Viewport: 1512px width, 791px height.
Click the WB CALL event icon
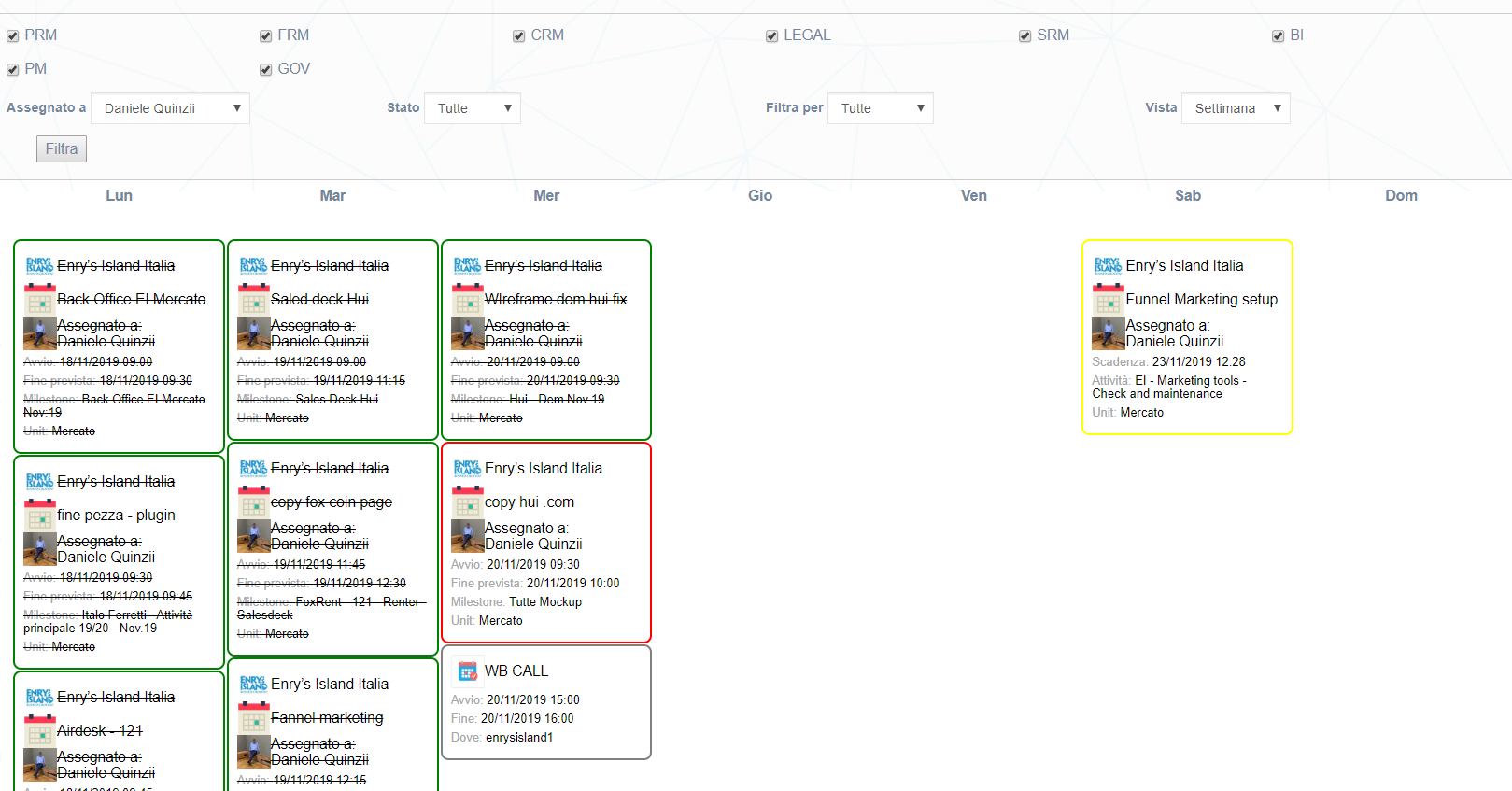click(x=468, y=671)
